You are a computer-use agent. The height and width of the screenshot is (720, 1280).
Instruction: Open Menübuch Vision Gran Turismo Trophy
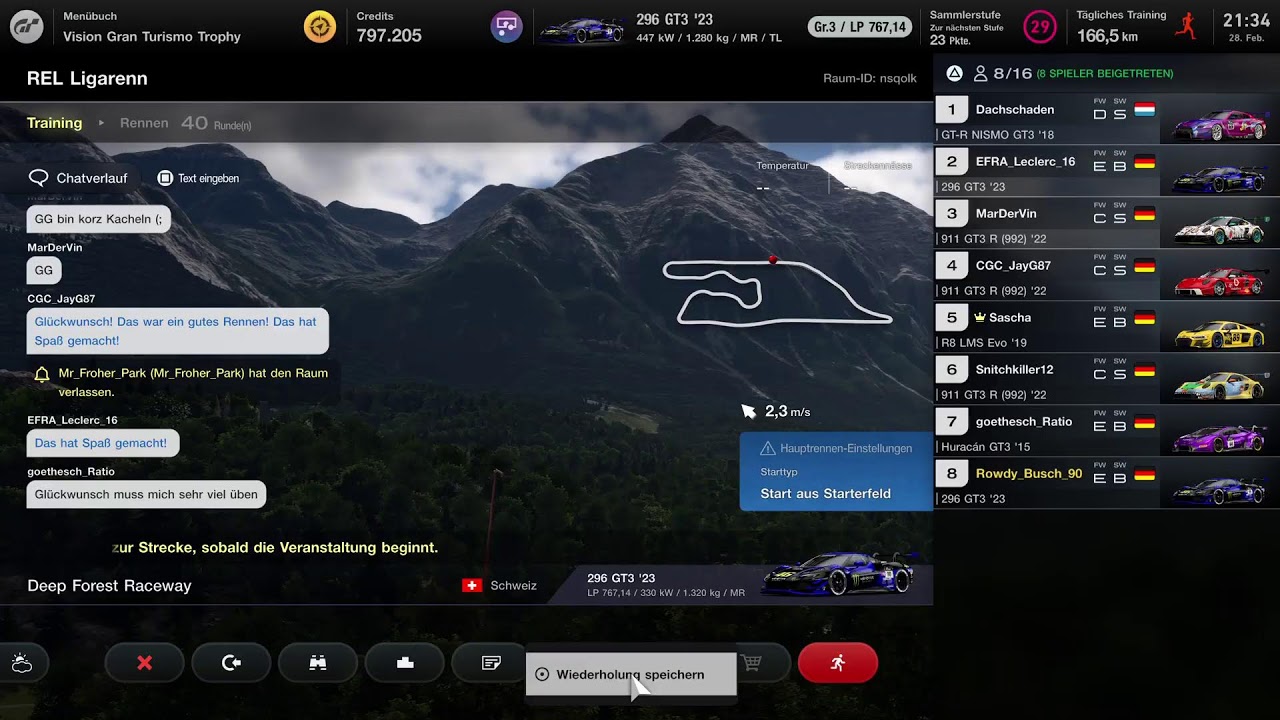[x=152, y=27]
